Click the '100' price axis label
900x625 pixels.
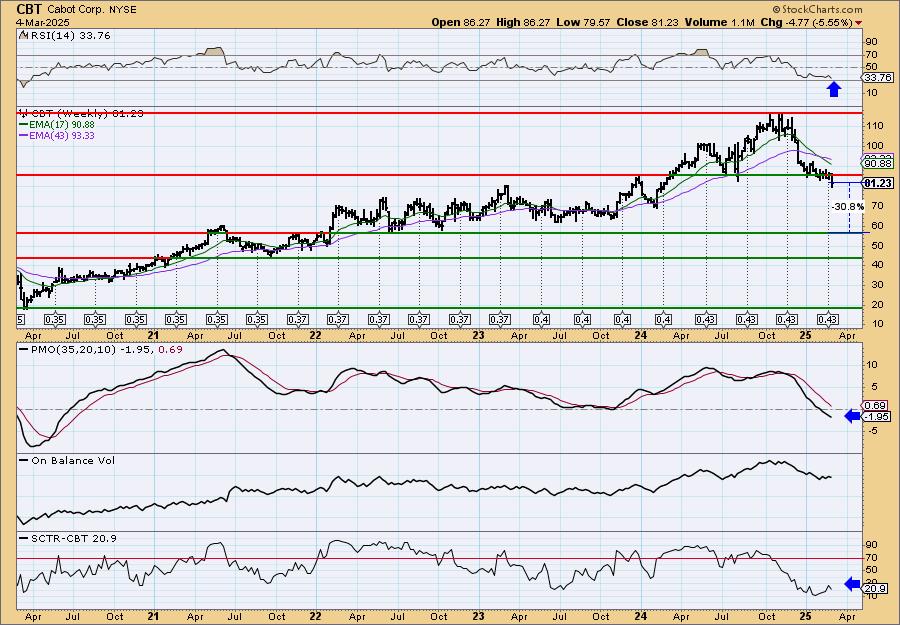click(x=875, y=146)
